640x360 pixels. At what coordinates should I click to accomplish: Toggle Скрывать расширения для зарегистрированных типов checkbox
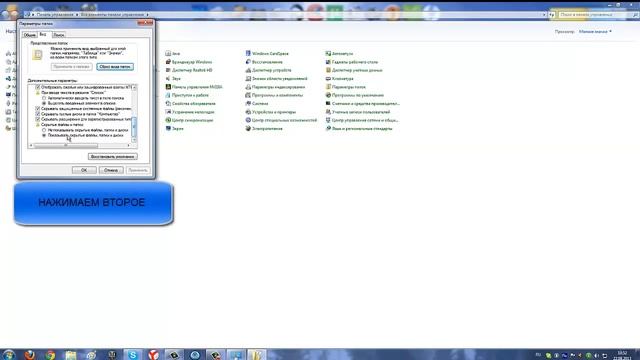pyautogui.click(x=38, y=120)
